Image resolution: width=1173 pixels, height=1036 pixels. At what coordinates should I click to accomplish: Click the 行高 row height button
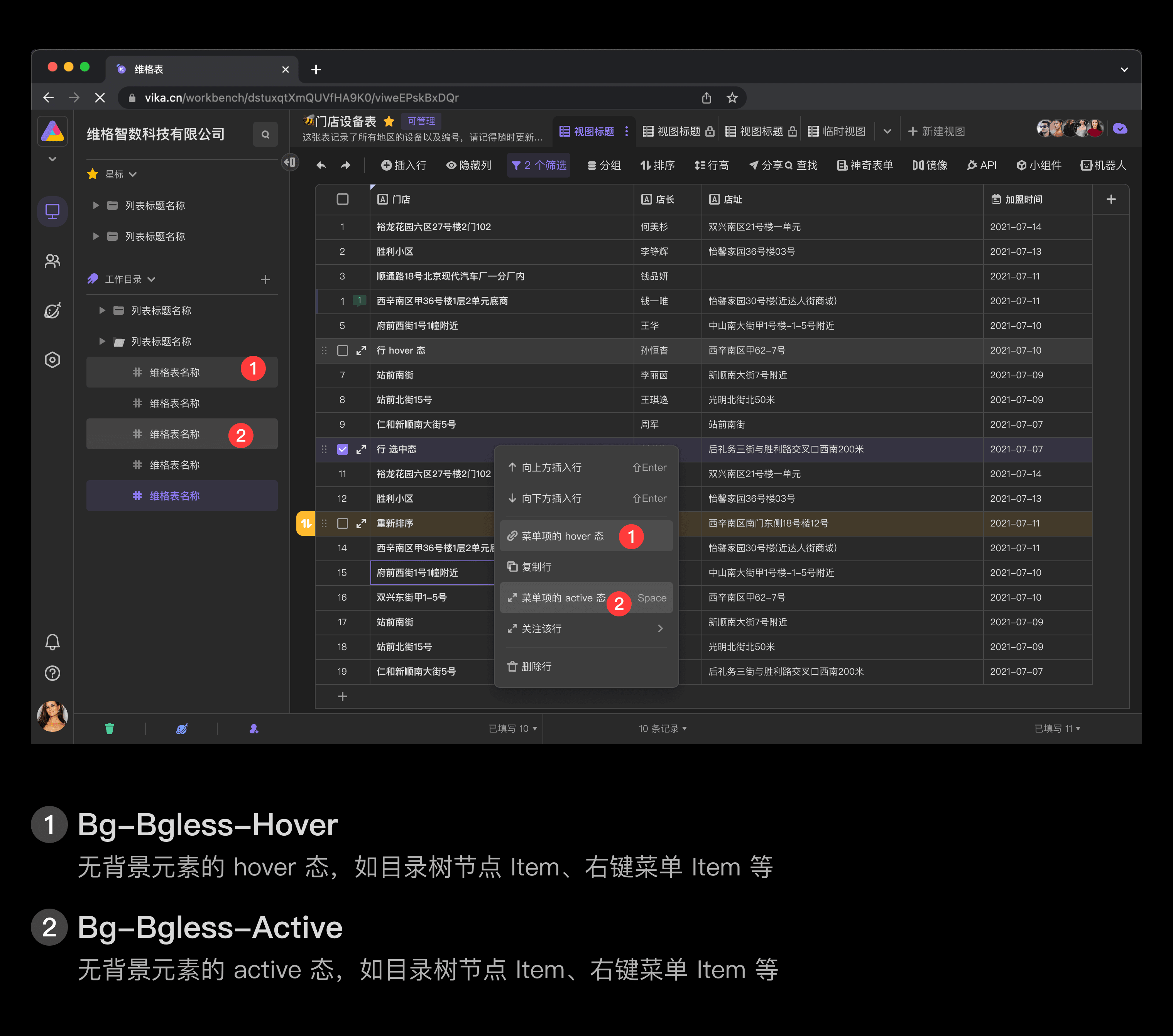[712, 165]
